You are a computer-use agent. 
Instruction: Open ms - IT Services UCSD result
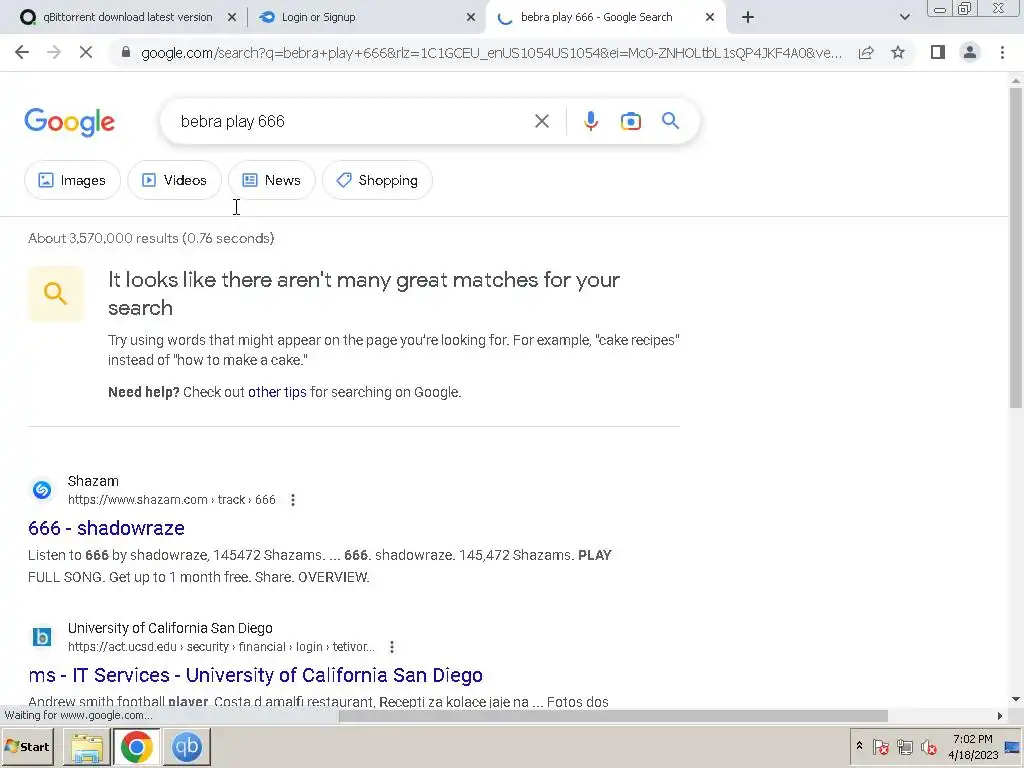pos(255,675)
